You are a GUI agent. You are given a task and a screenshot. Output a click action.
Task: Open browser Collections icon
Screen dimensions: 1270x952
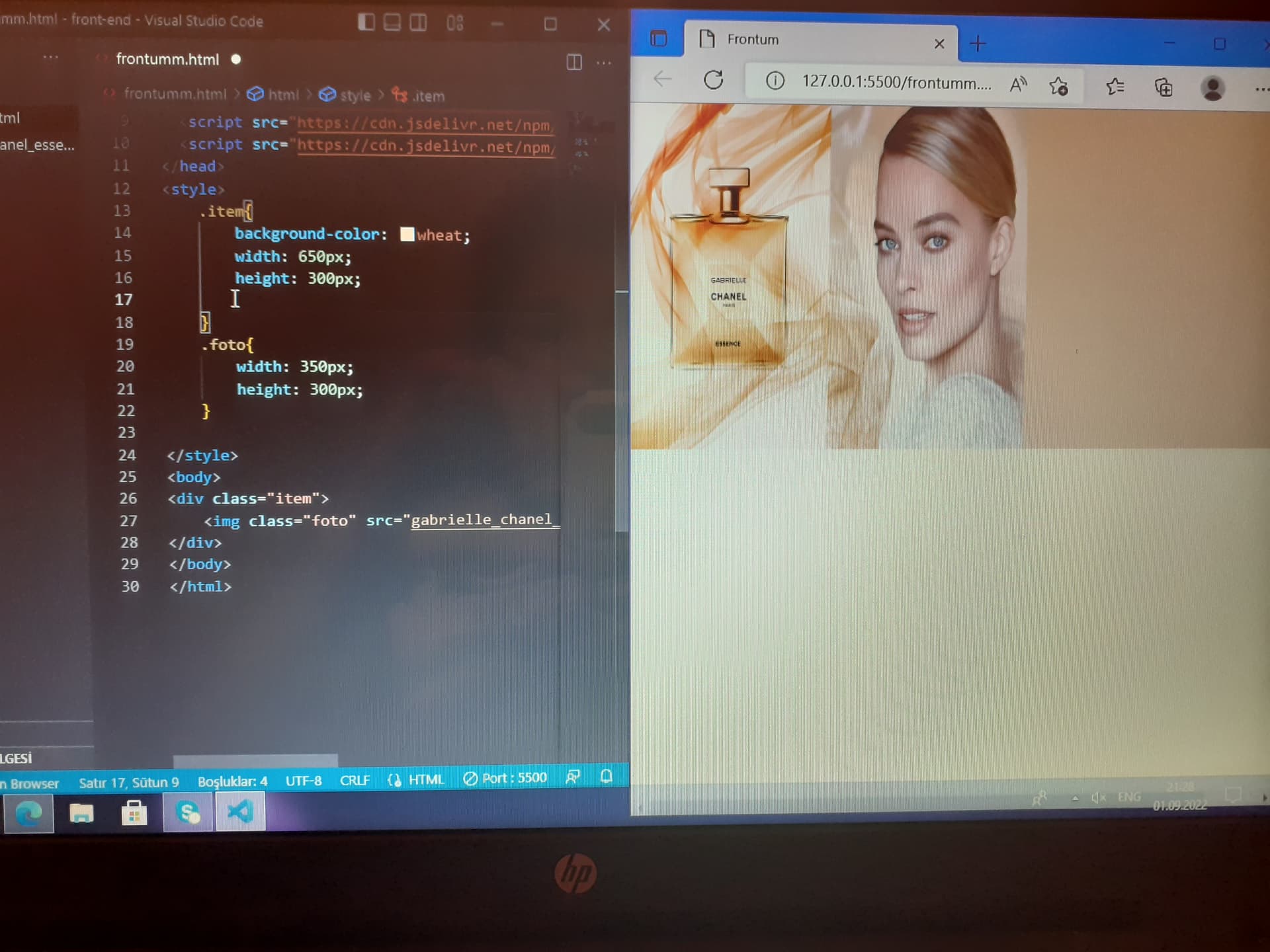[1163, 87]
